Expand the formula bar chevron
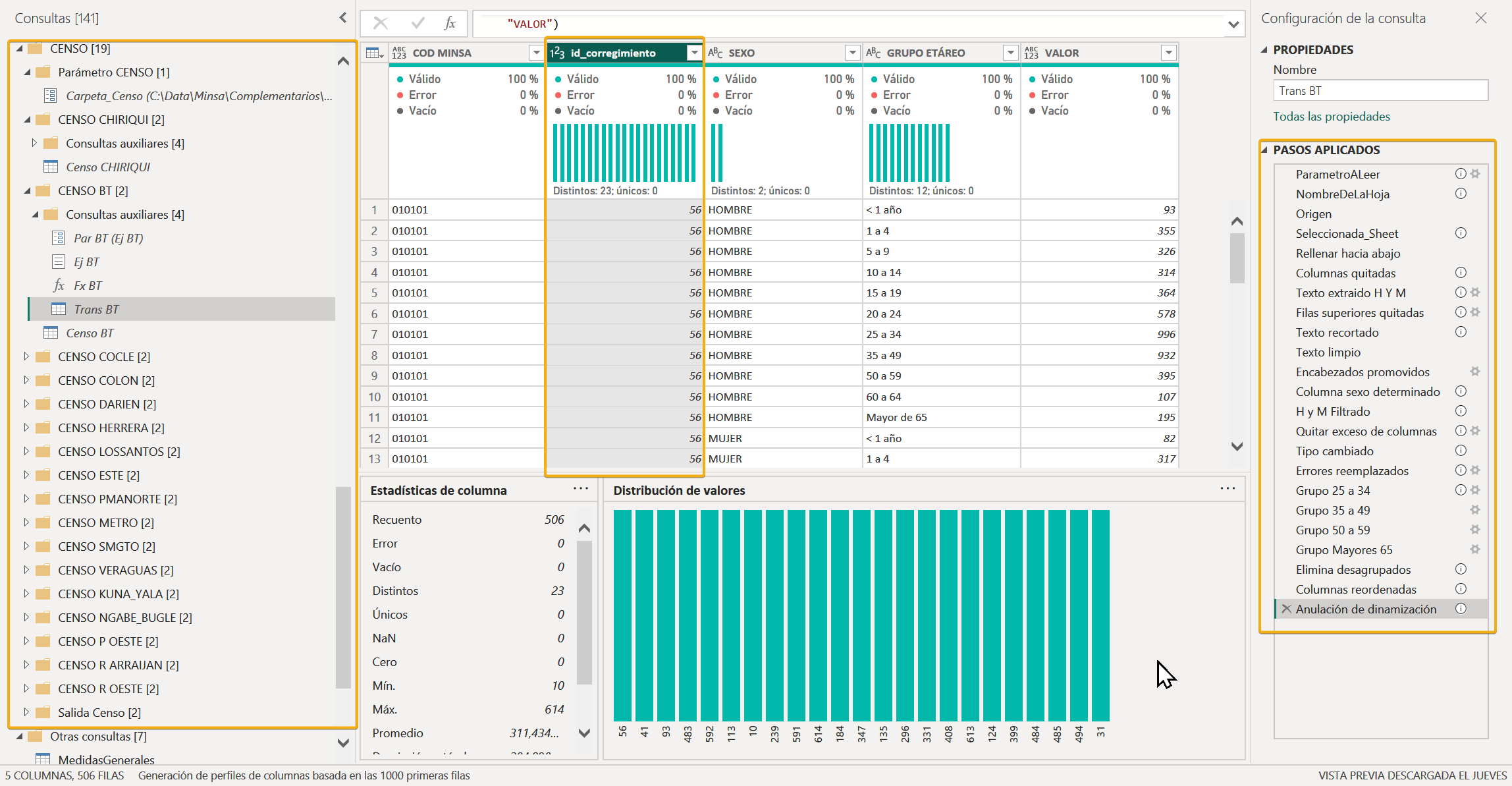 pyautogui.click(x=1233, y=24)
